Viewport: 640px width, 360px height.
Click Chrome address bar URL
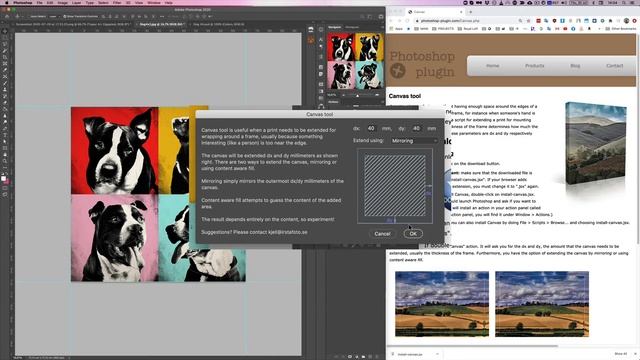tap(450, 20)
